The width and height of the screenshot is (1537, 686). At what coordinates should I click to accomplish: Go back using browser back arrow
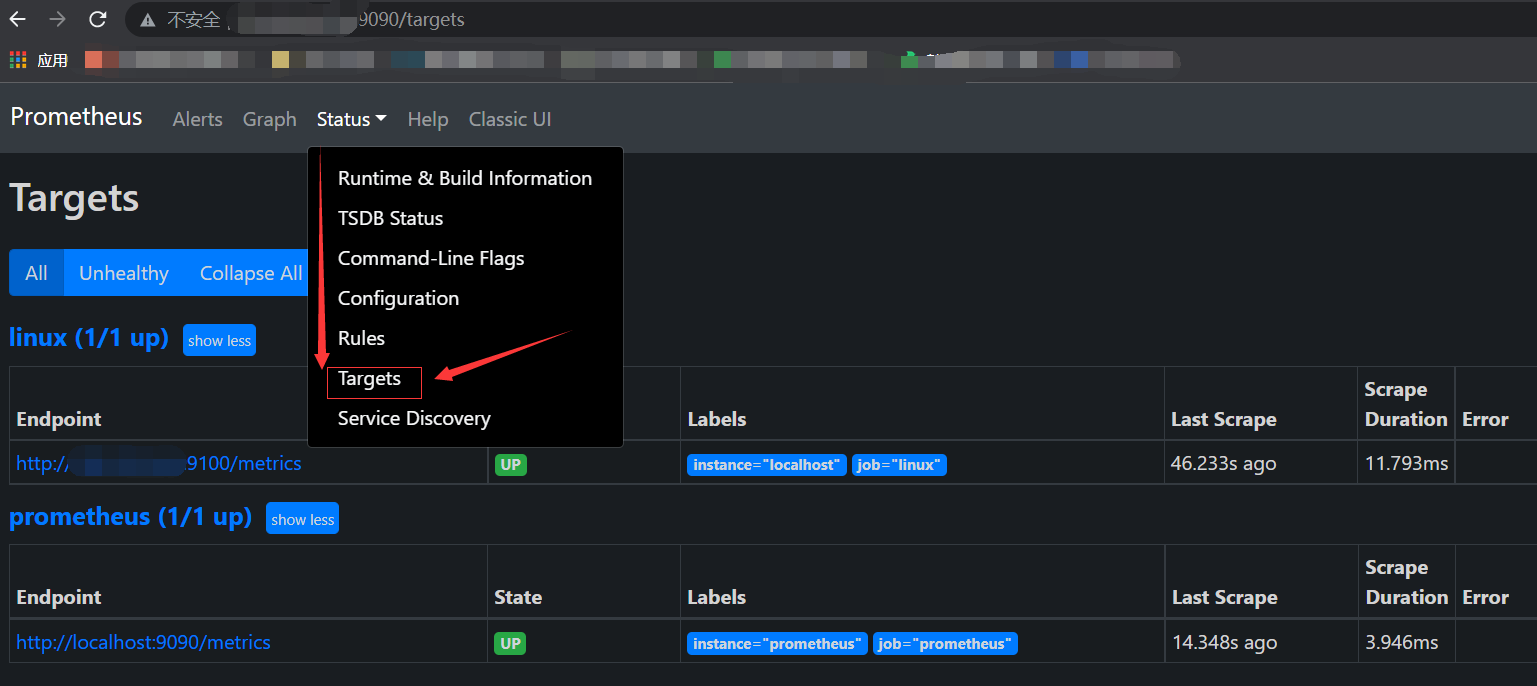[x=18, y=19]
